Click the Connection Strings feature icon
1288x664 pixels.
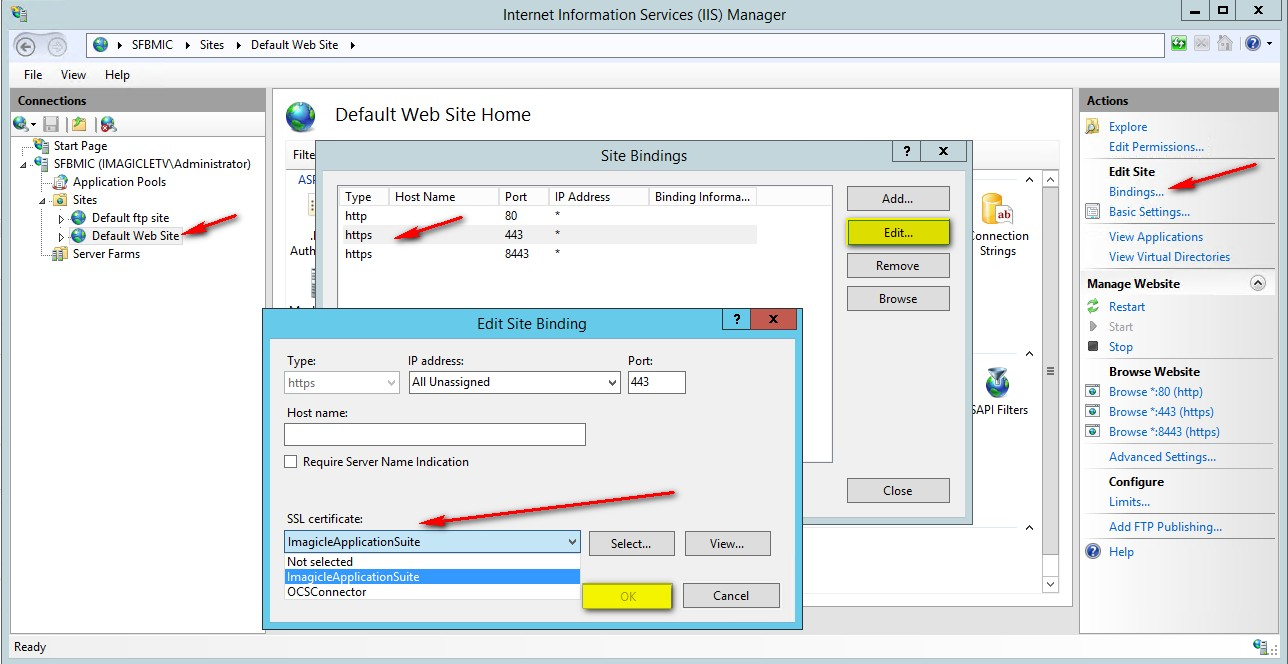(x=997, y=212)
